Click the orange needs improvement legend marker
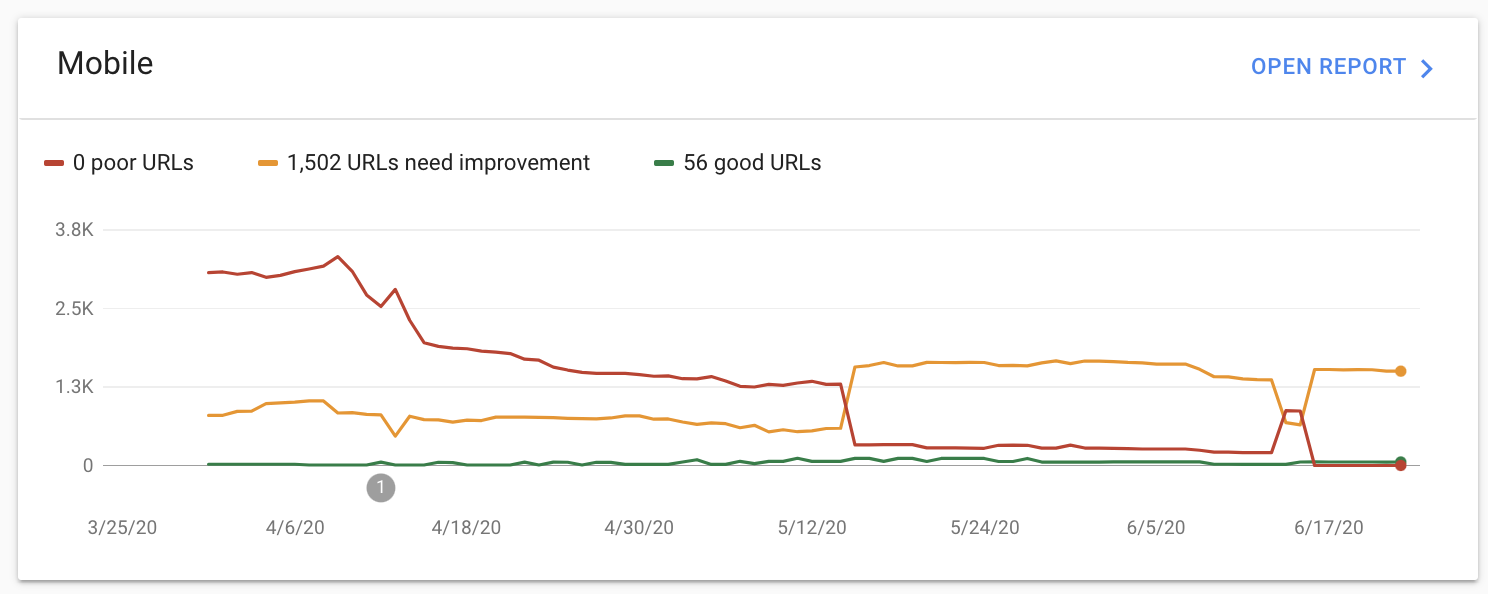 click(266, 162)
